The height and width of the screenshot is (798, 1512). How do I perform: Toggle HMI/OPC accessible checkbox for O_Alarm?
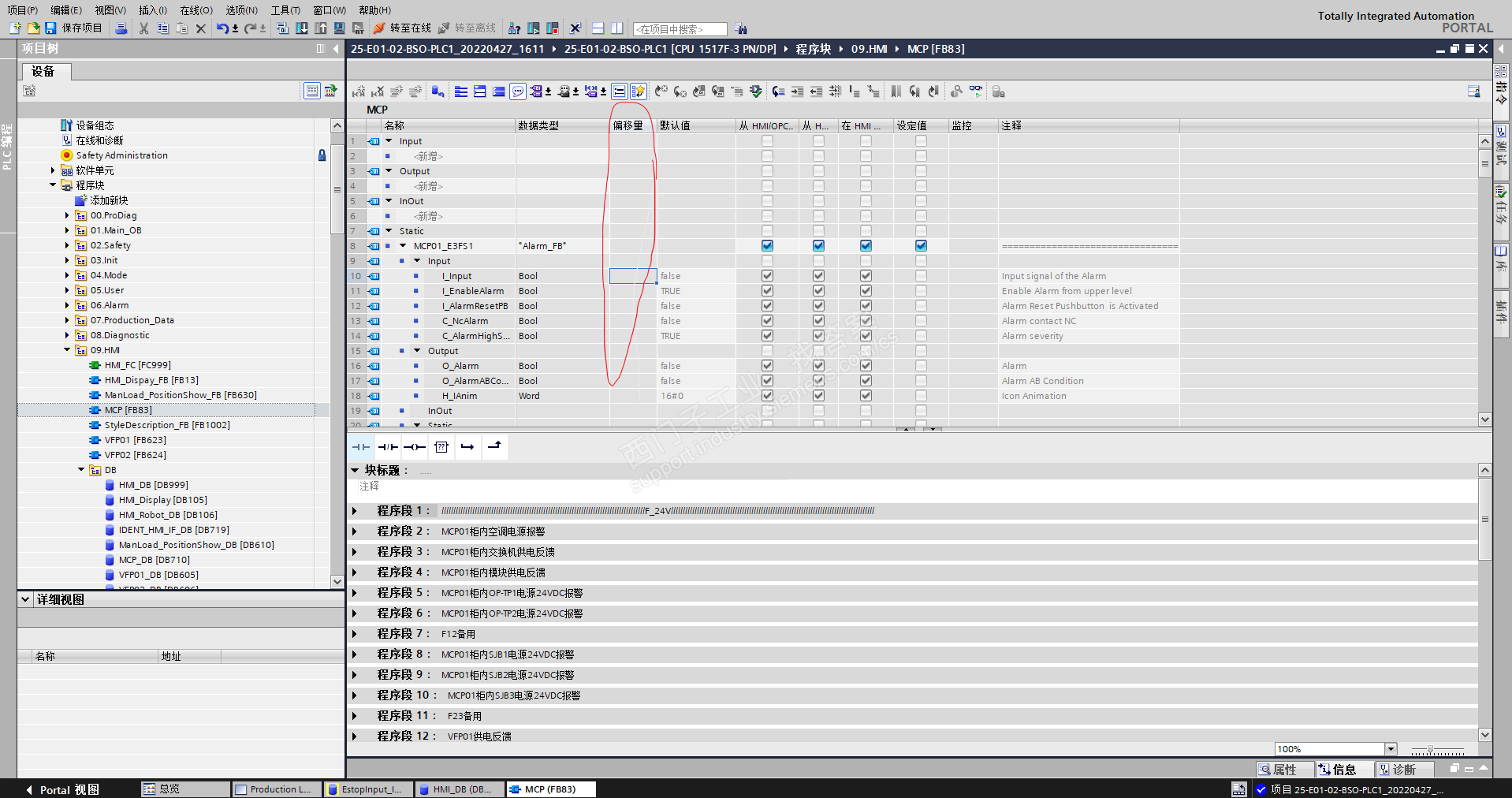point(767,366)
